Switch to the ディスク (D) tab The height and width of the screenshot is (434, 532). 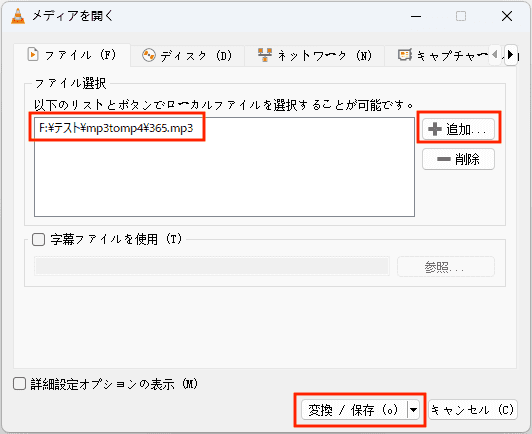(x=187, y=55)
